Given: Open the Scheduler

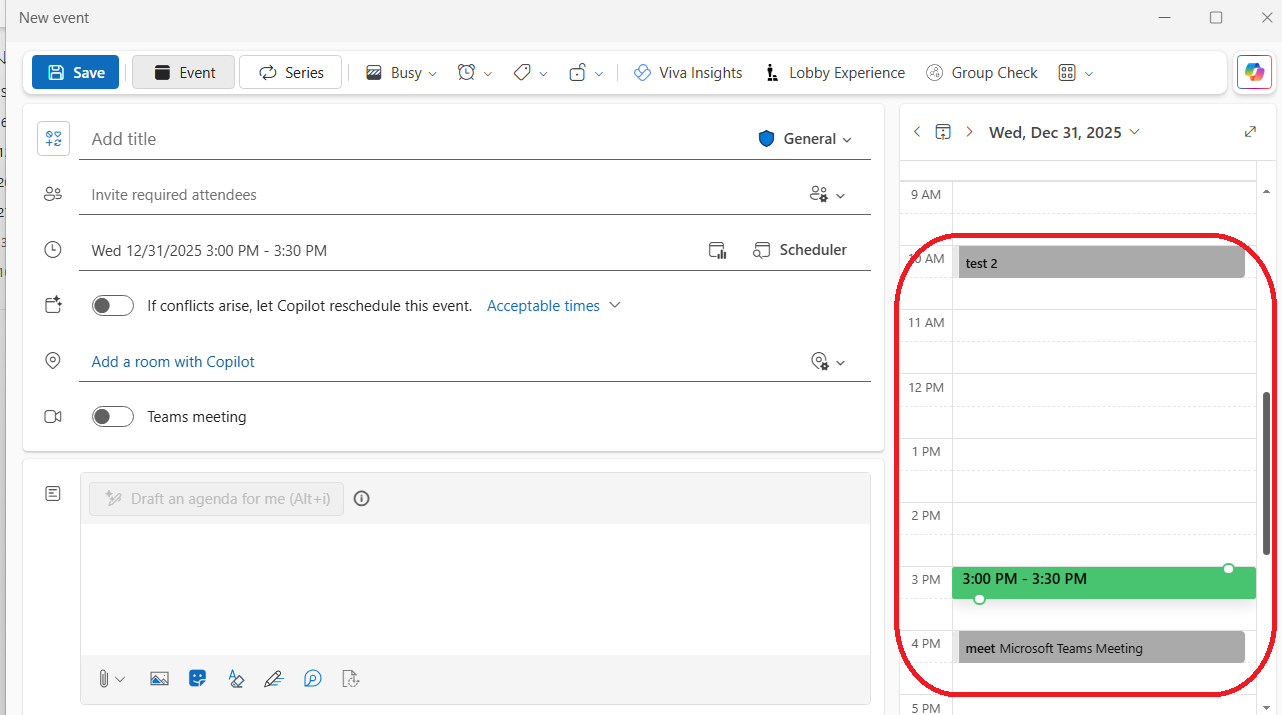Looking at the screenshot, I should [x=800, y=250].
